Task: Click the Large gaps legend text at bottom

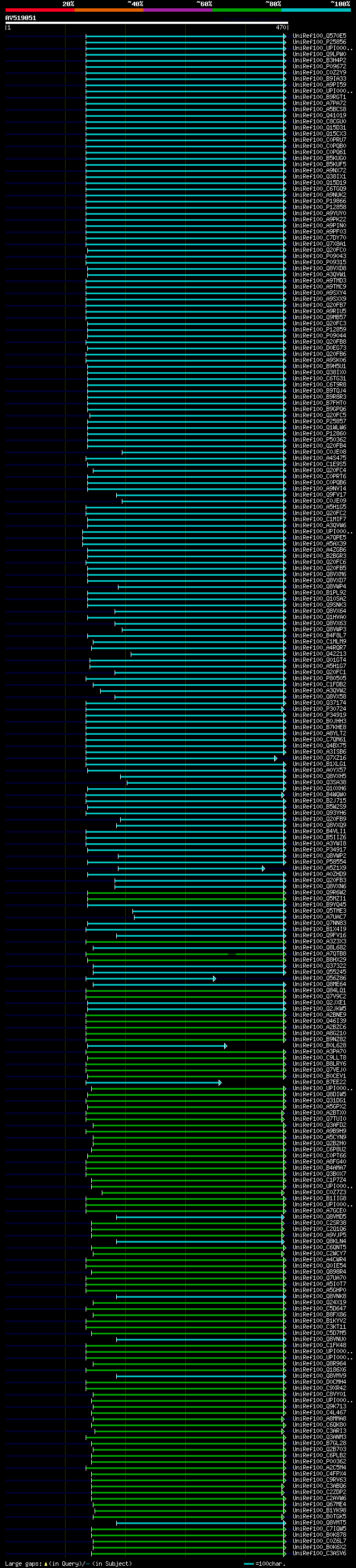Action: click(x=68, y=1563)
